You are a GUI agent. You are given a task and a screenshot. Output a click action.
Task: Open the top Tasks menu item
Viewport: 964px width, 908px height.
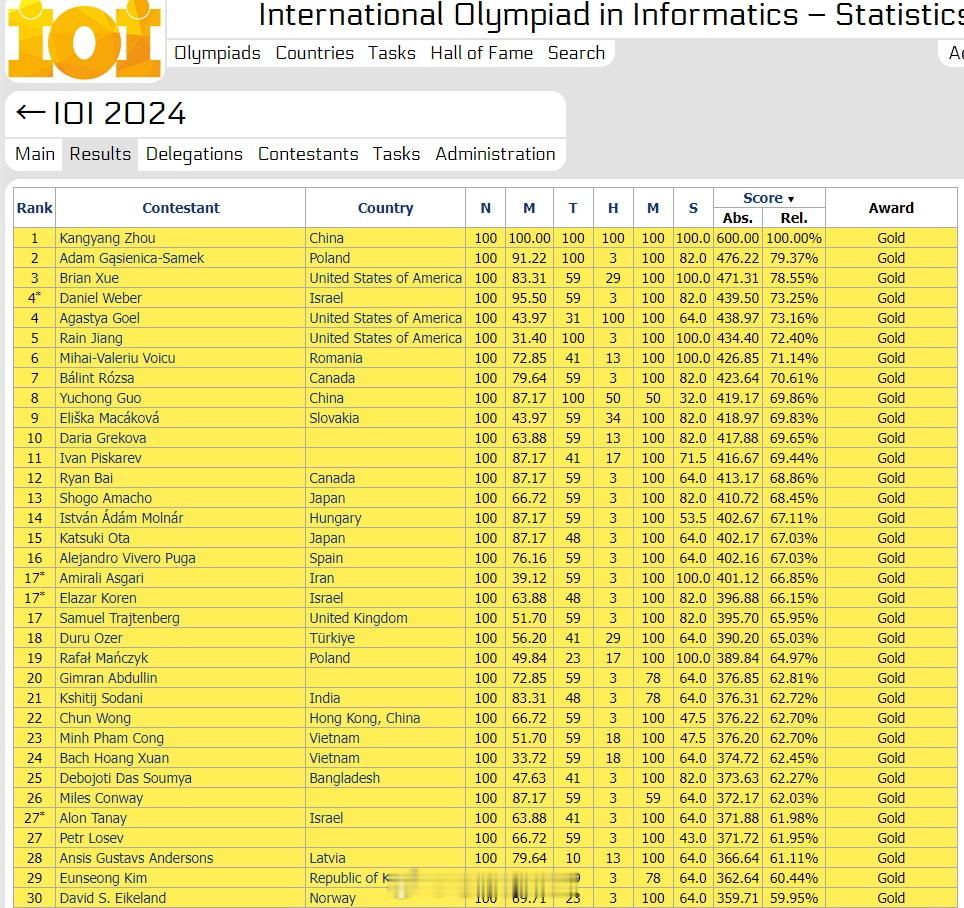click(392, 53)
